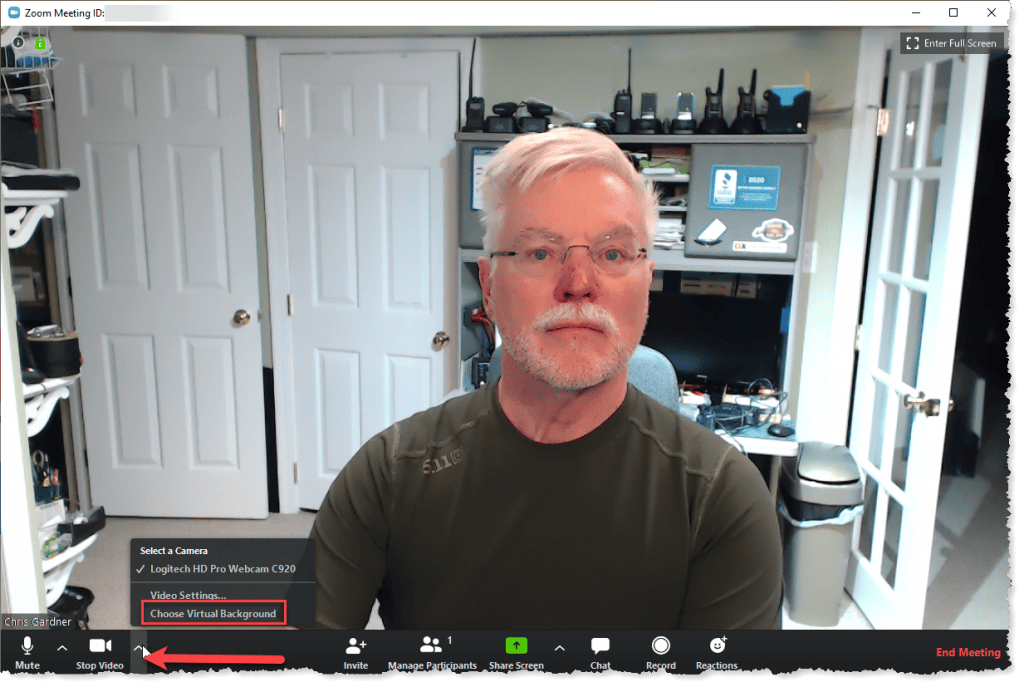Enter Full Screen mode
The image size is (1024, 687).
(x=951, y=43)
